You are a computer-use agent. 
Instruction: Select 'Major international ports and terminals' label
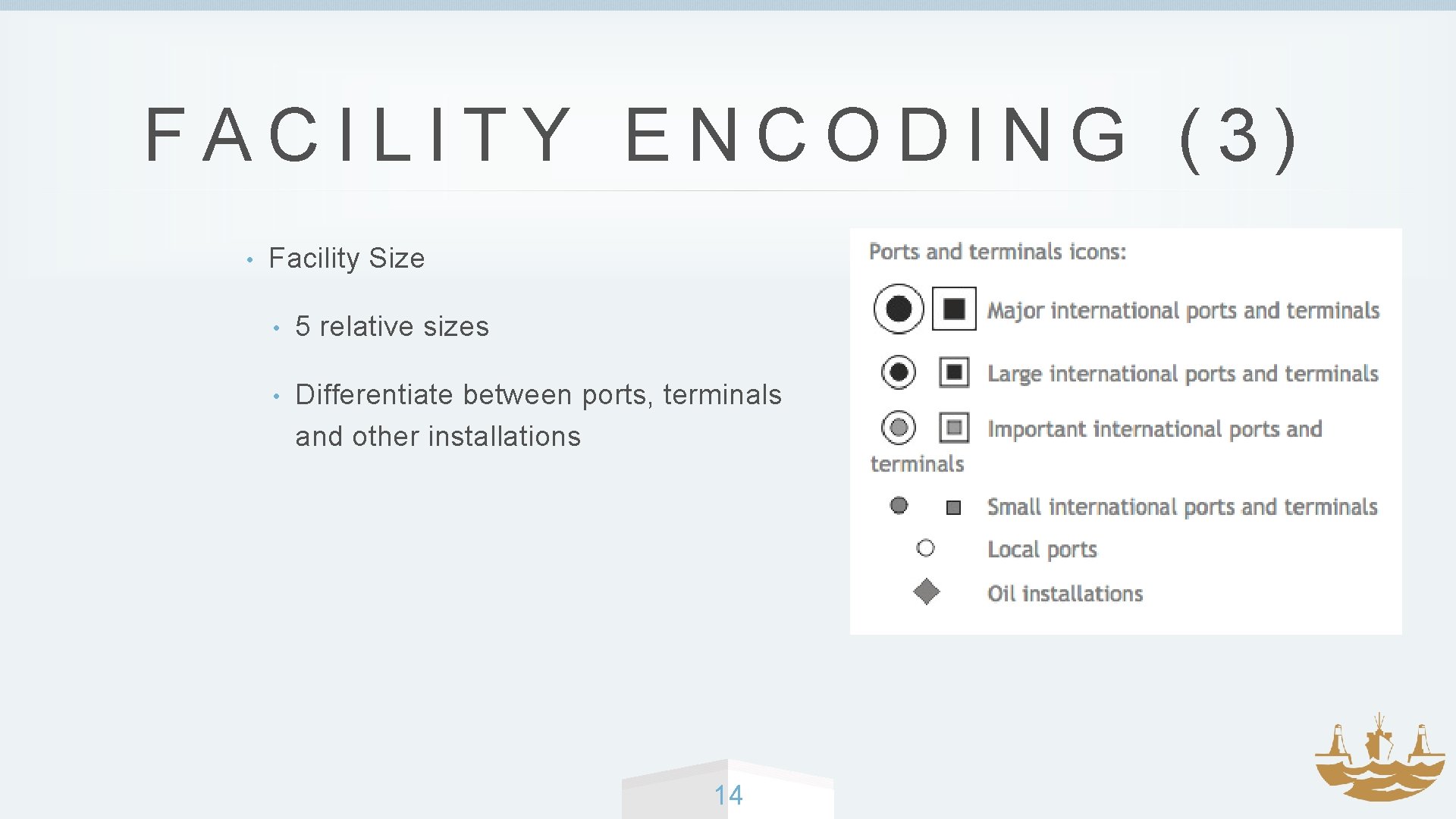[1183, 311]
